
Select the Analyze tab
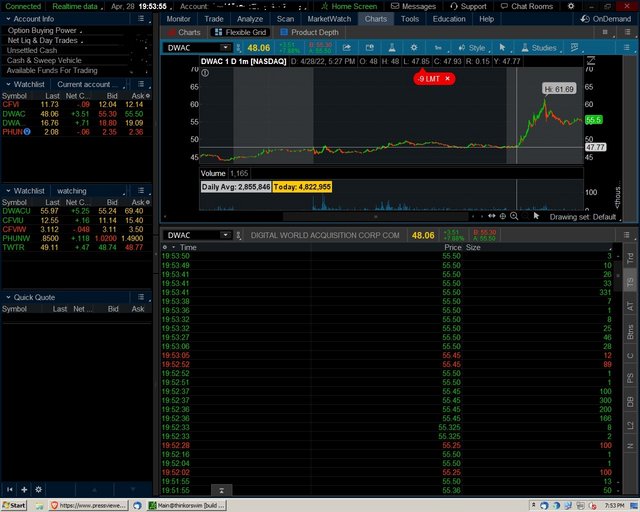250,19
